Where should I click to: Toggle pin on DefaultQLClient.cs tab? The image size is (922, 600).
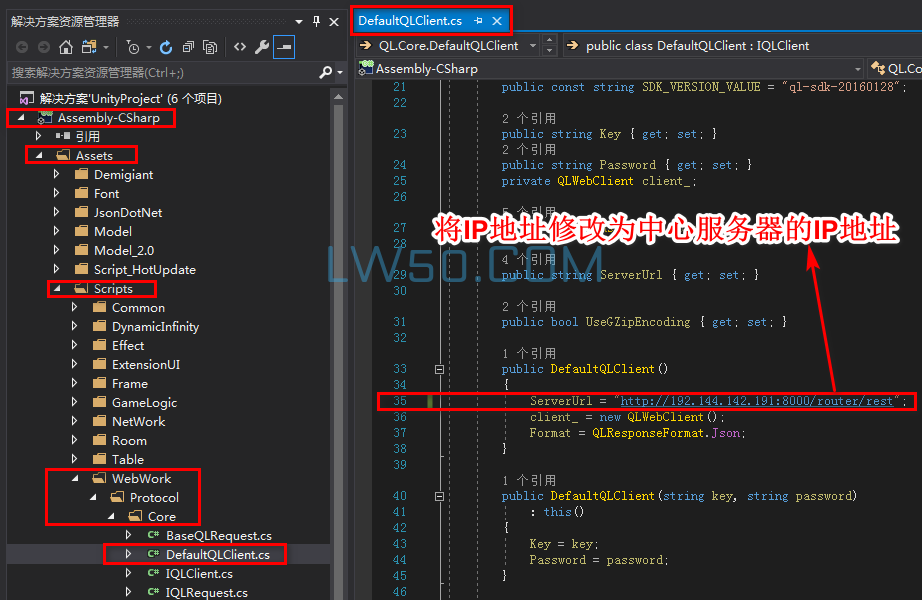(478, 21)
